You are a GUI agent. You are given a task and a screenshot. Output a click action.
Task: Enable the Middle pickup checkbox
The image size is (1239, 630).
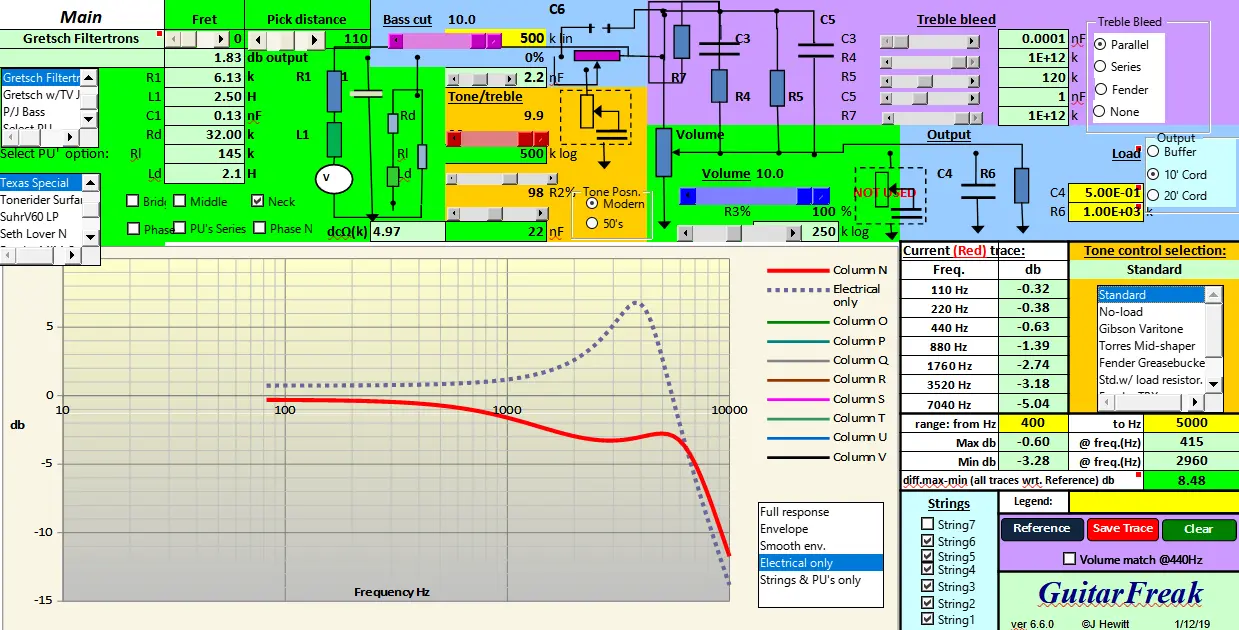click(180, 201)
